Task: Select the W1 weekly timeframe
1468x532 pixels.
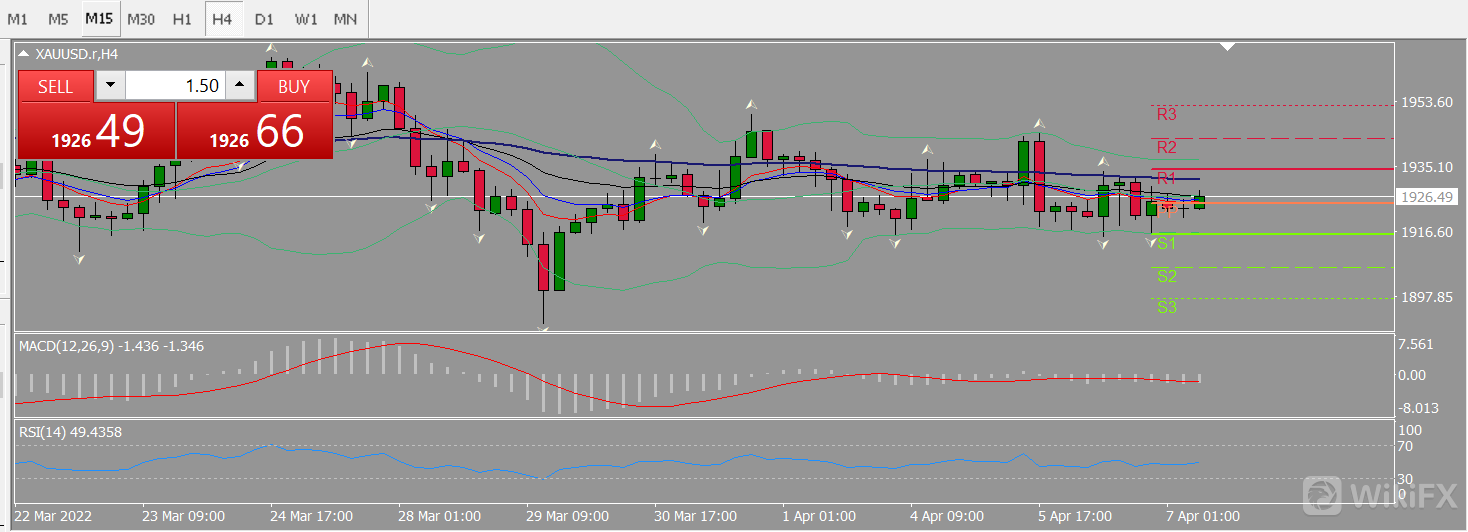Action: [306, 18]
